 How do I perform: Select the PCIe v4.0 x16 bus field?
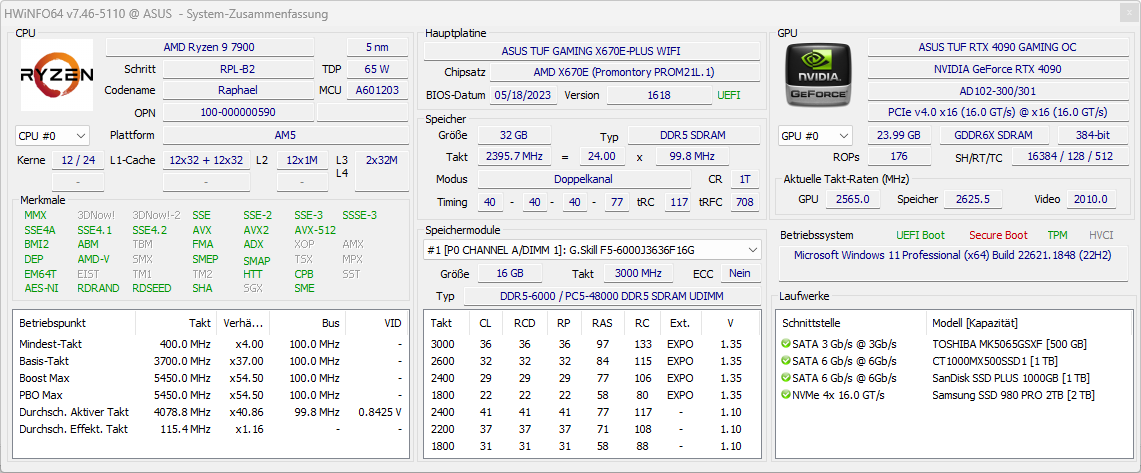coord(997,112)
